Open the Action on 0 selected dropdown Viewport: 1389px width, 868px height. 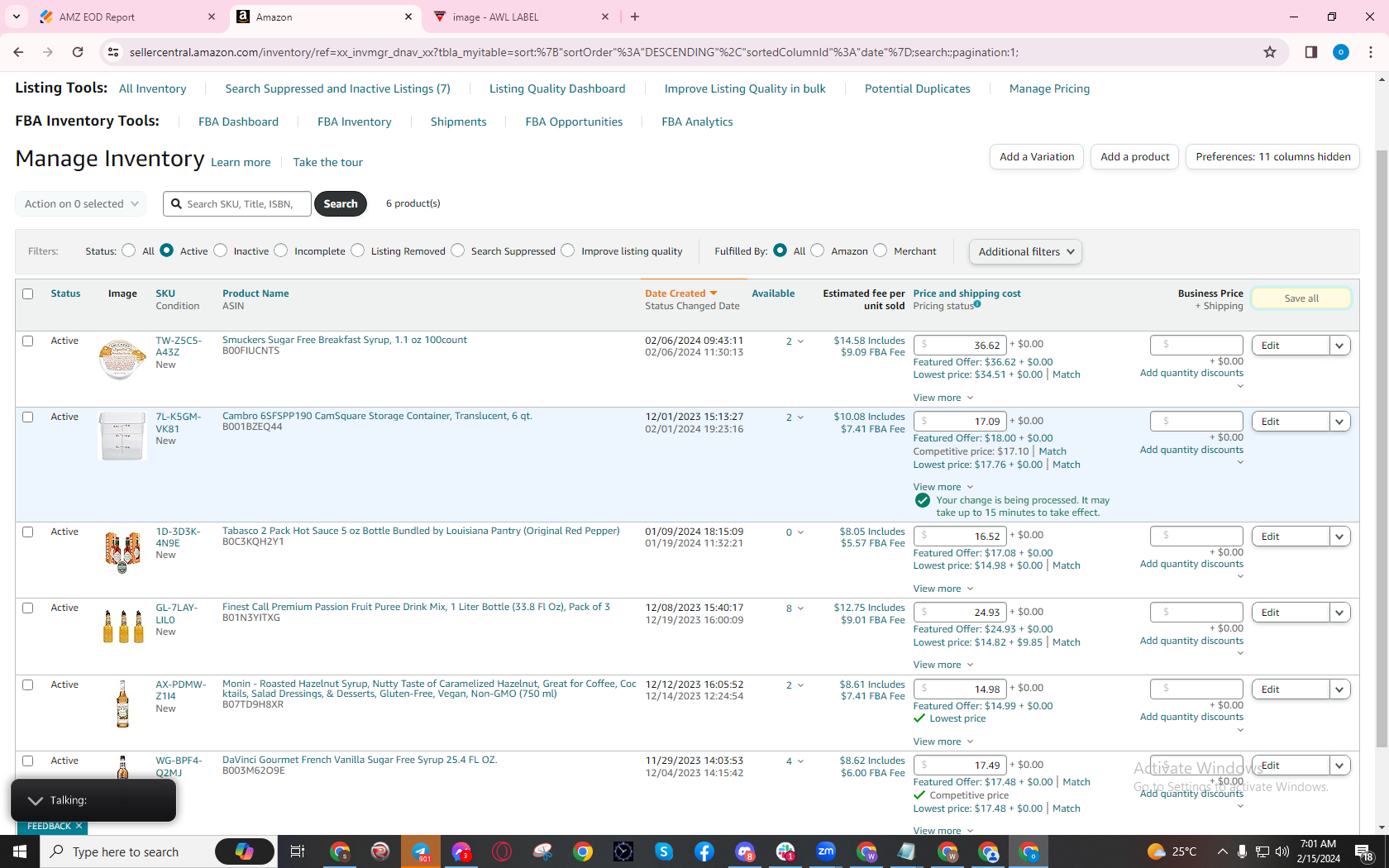point(81,203)
